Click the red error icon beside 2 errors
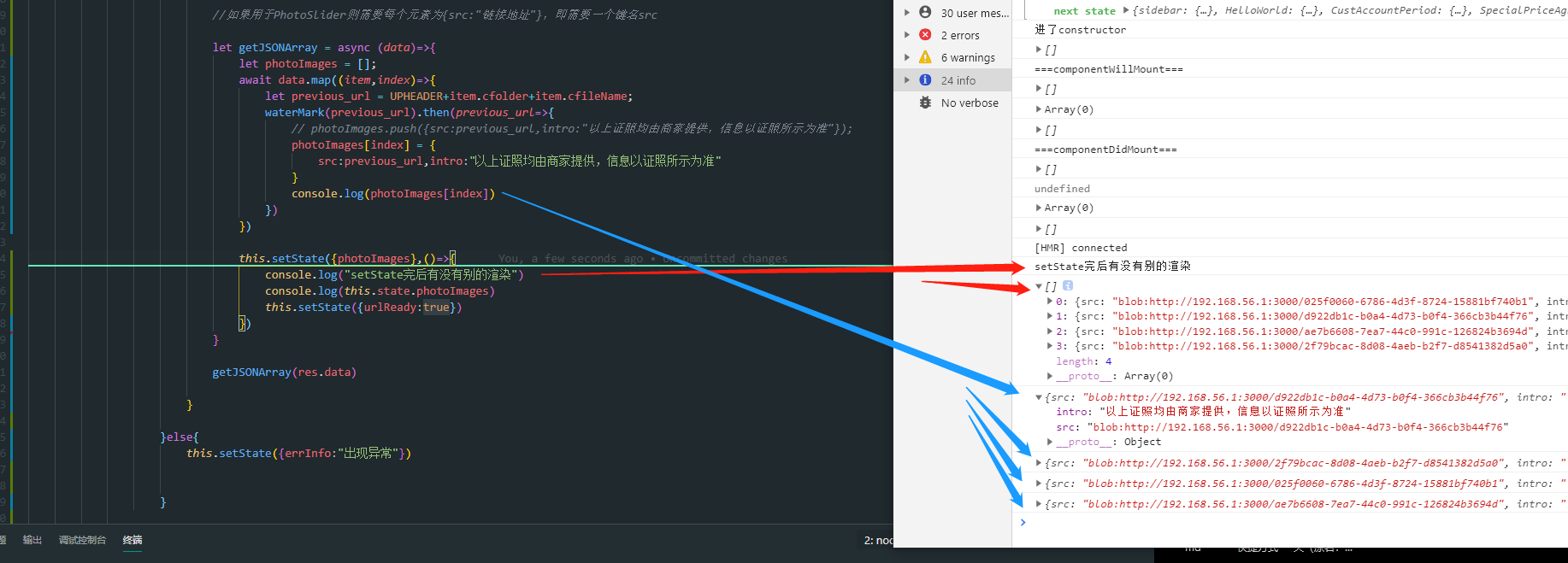The width and height of the screenshot is (1568, 563). point(925,35)
